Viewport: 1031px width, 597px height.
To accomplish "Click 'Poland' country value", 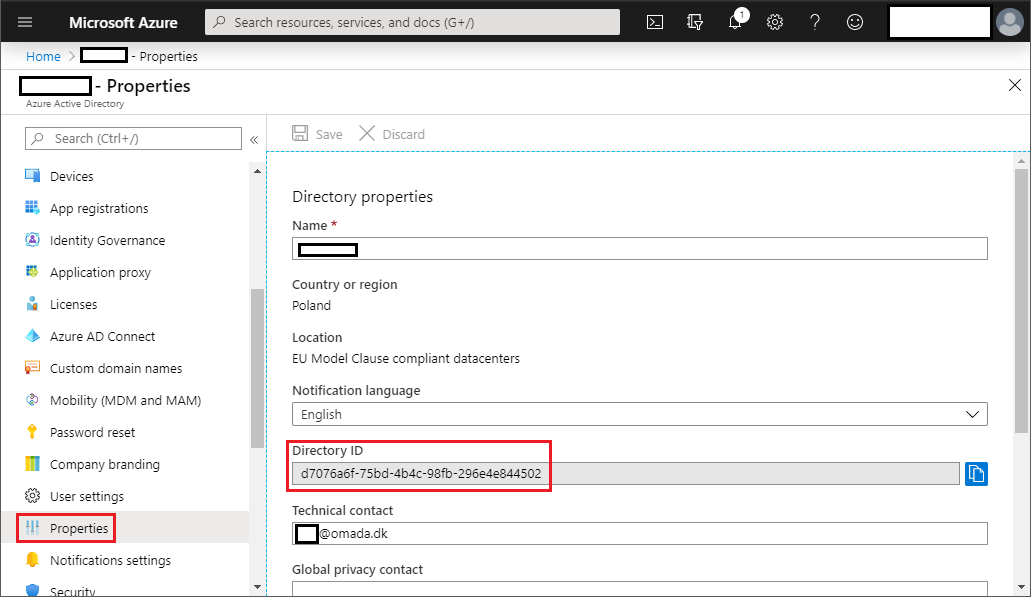I will (311, 306).
